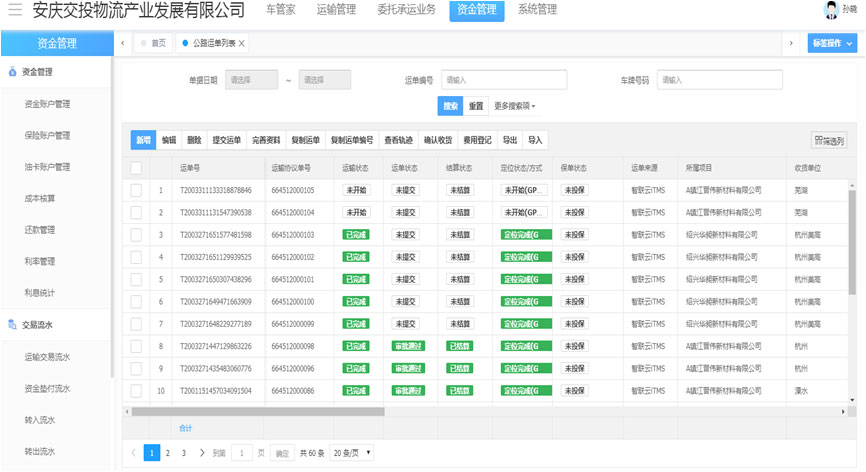866x472 pixels.
Task: Open the 标签操作 dropdown
Action: coord(832,43)
